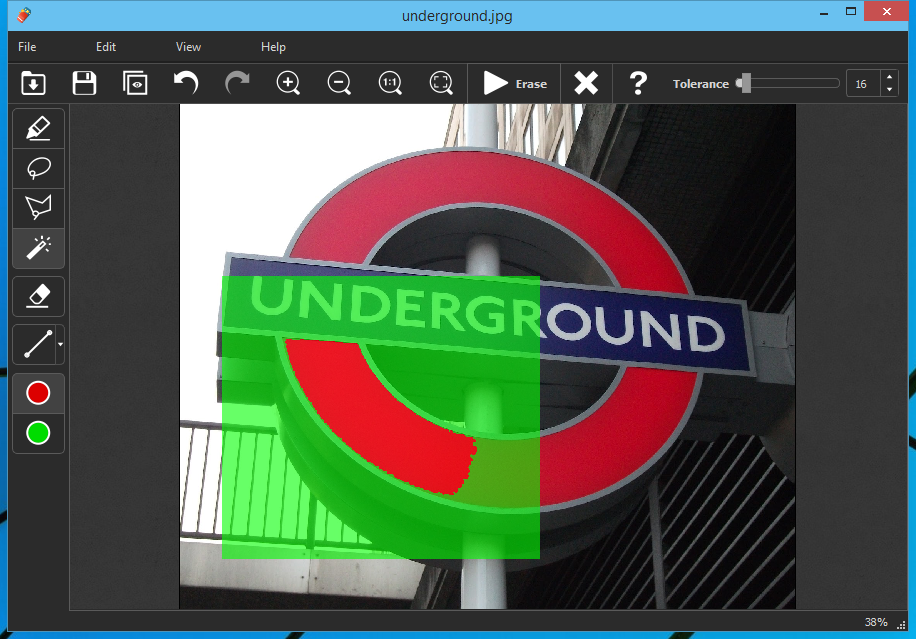Viewport: 916px width, 639px height.
Task: Redo the undone action
Action: [237, 83]
